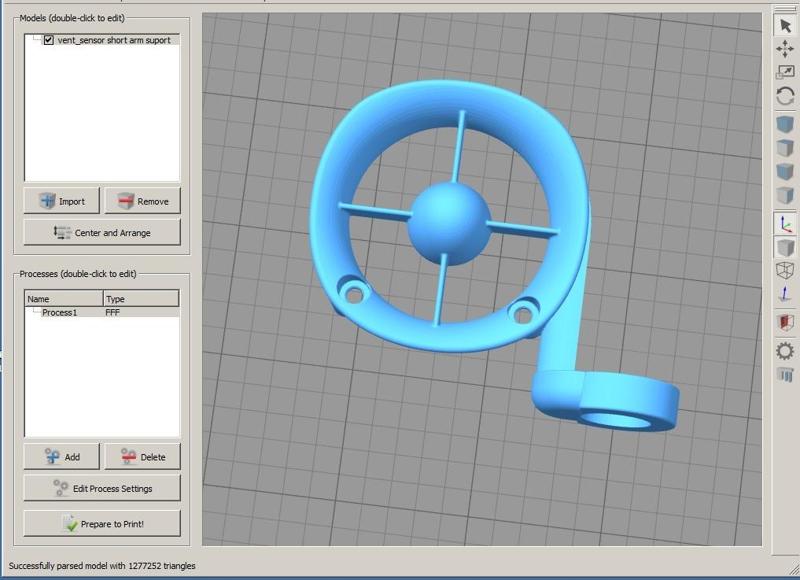
Task: Remove the selected model
Action: point(142,201)
